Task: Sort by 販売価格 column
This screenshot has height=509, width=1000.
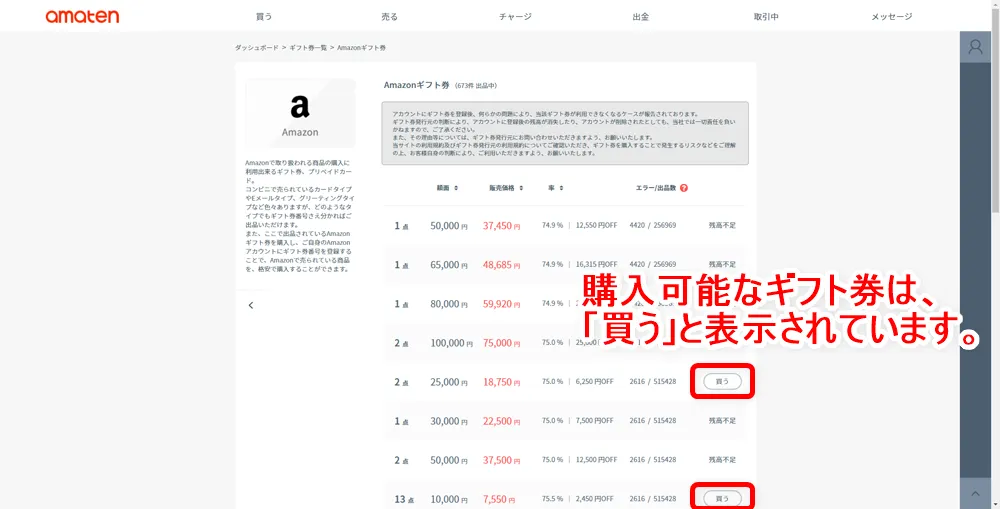Action: point(506,188)
